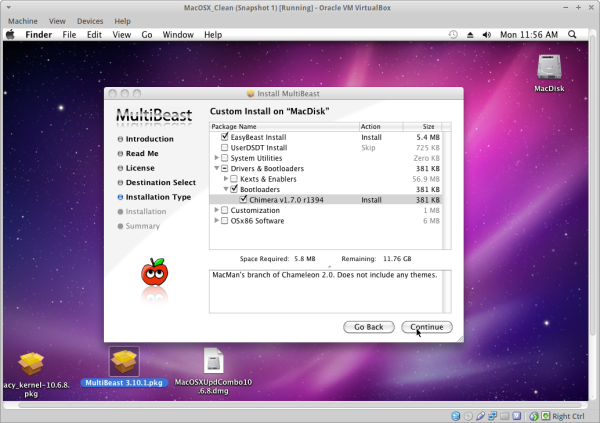
Task: Click the VirtualBox optical disc status icon
Action: click(468, 416)
